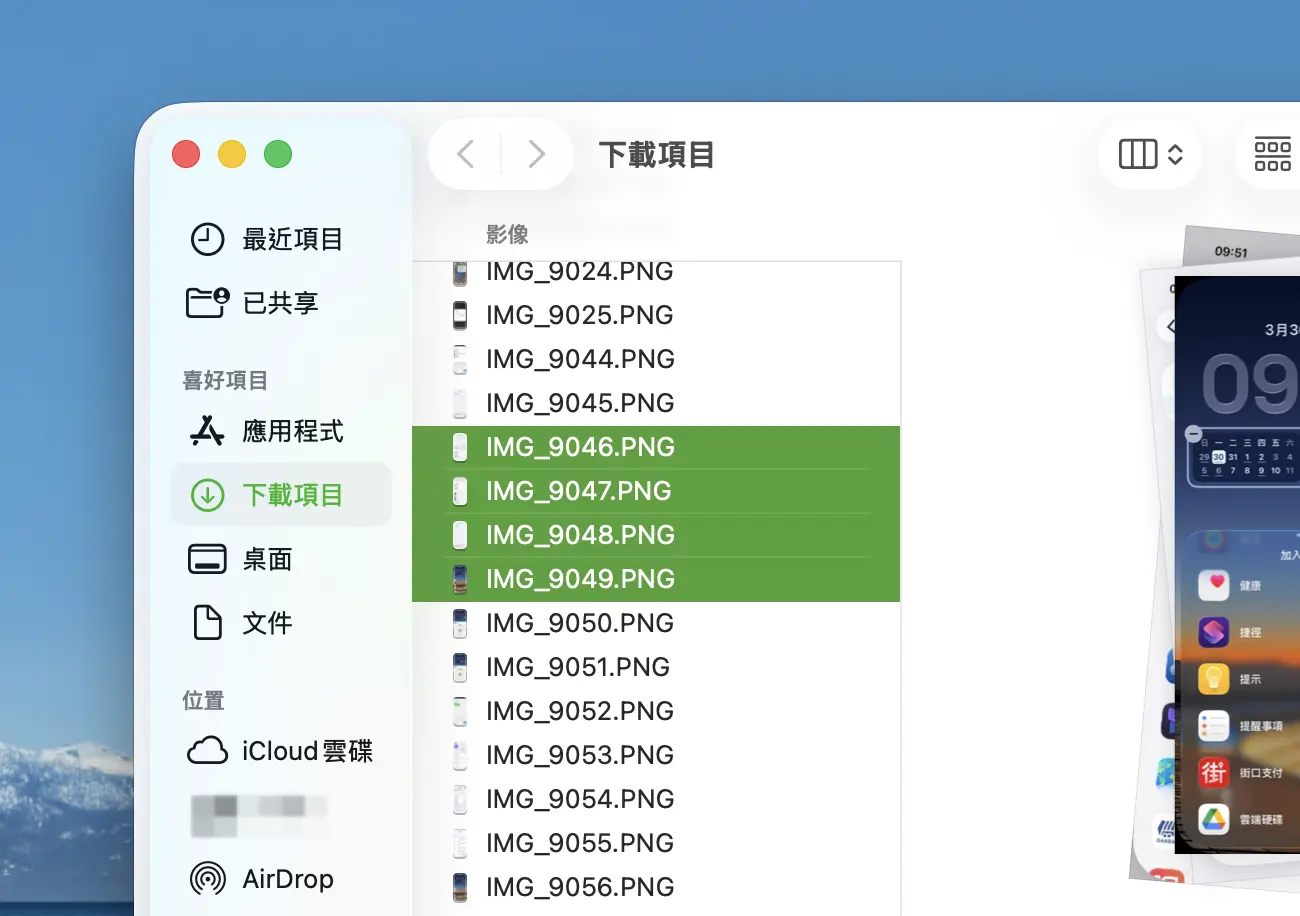Click the red close window button
Screen dimensions: 1300x916
(x=186, y=154)
